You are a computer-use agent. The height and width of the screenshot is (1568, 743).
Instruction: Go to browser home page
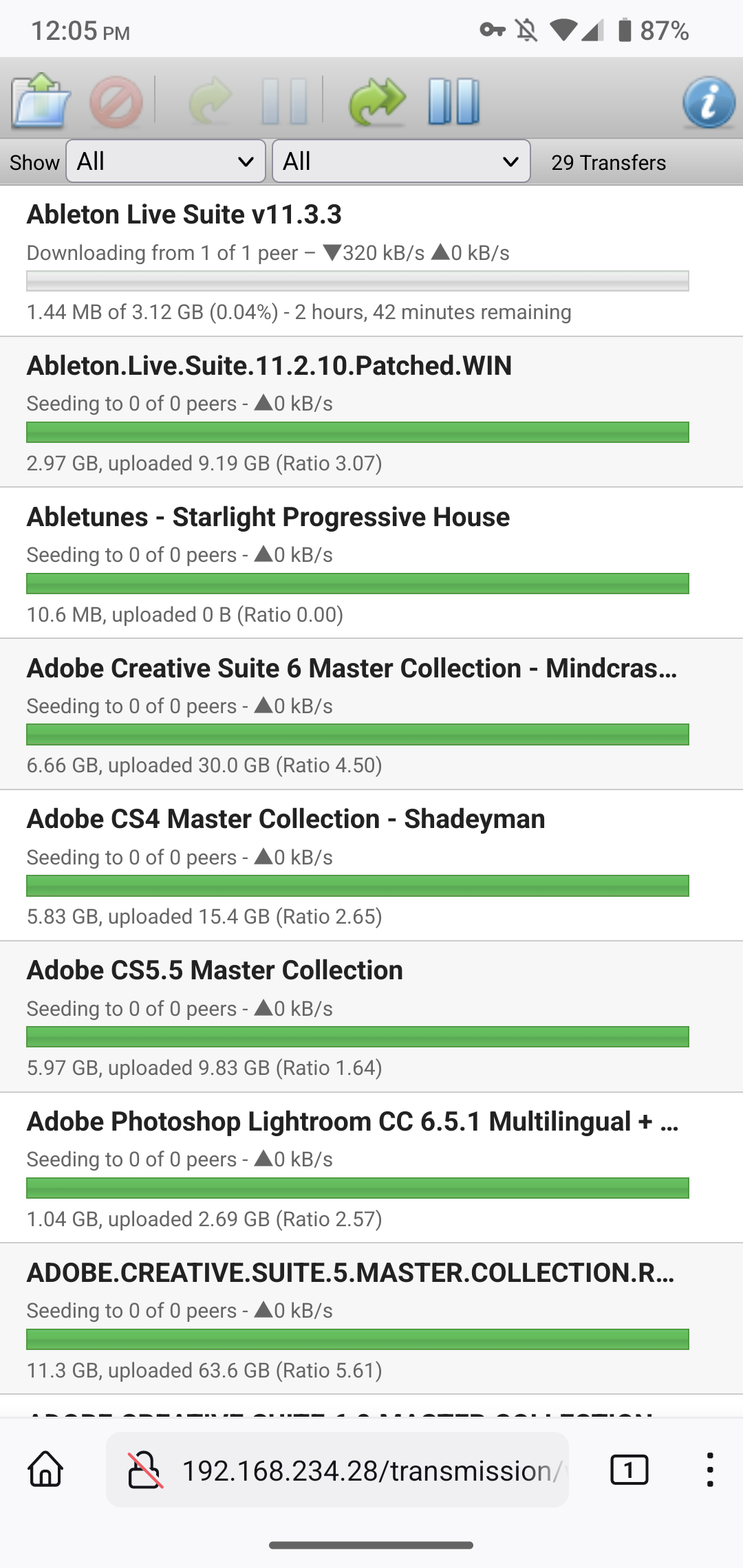click(x=45, y=1470)
